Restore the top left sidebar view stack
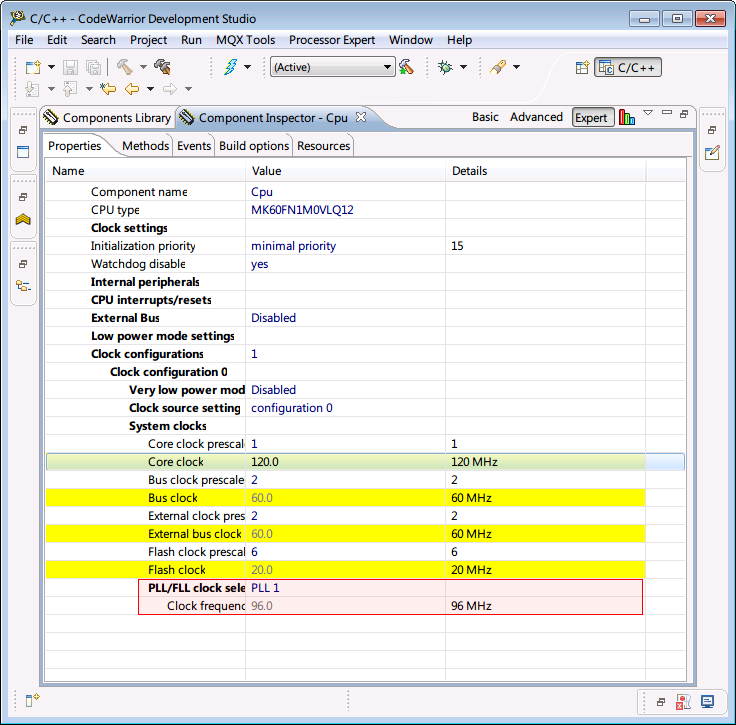The height and width of the screenshot is (725, 736). point(23,130)
